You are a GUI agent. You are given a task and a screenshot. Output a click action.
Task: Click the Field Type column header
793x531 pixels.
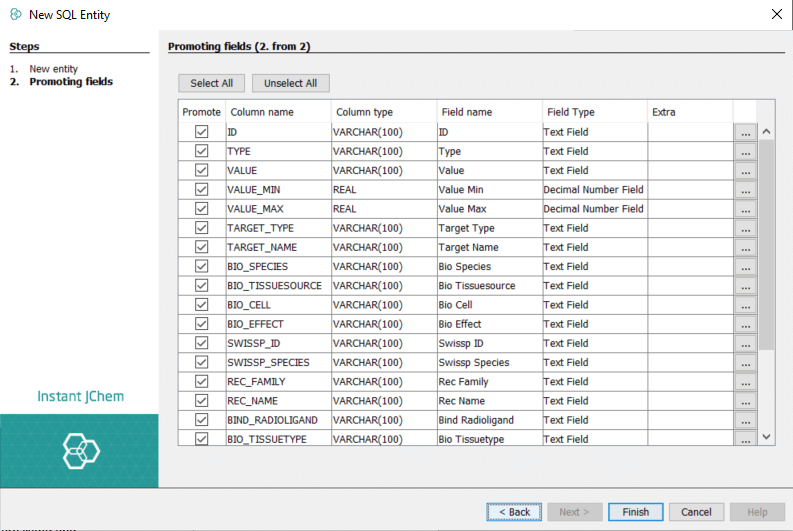pos(594,112)
